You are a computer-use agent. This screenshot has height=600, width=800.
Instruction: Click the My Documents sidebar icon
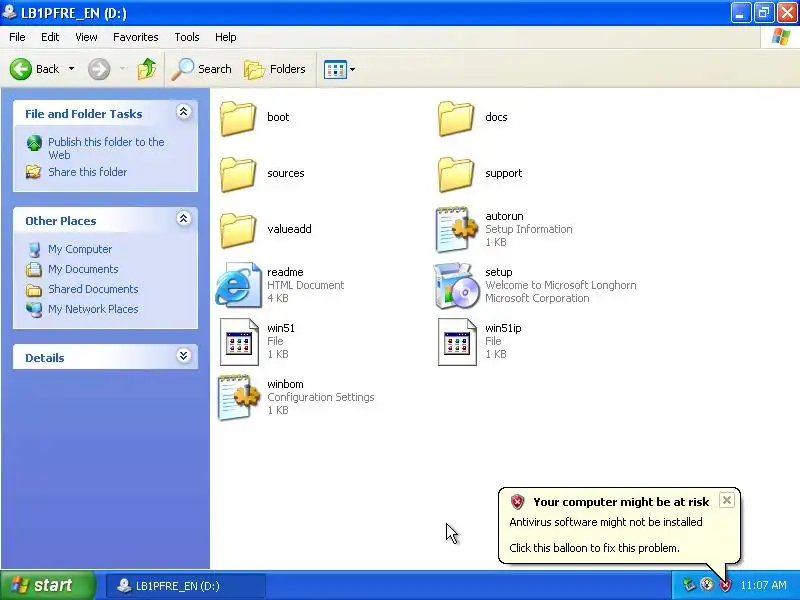[34, 269]
